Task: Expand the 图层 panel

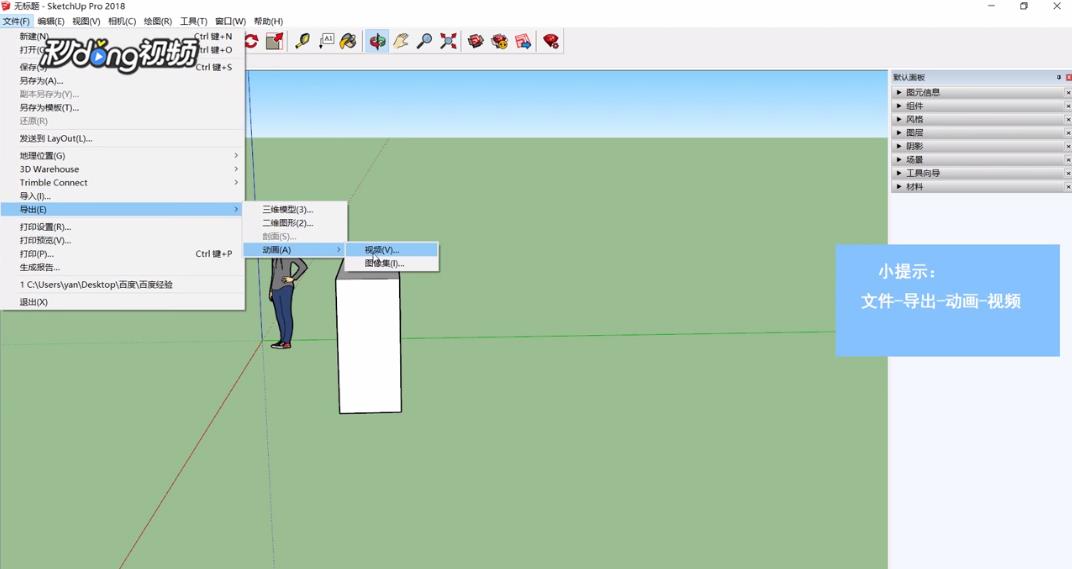Action: click(899, 133)
